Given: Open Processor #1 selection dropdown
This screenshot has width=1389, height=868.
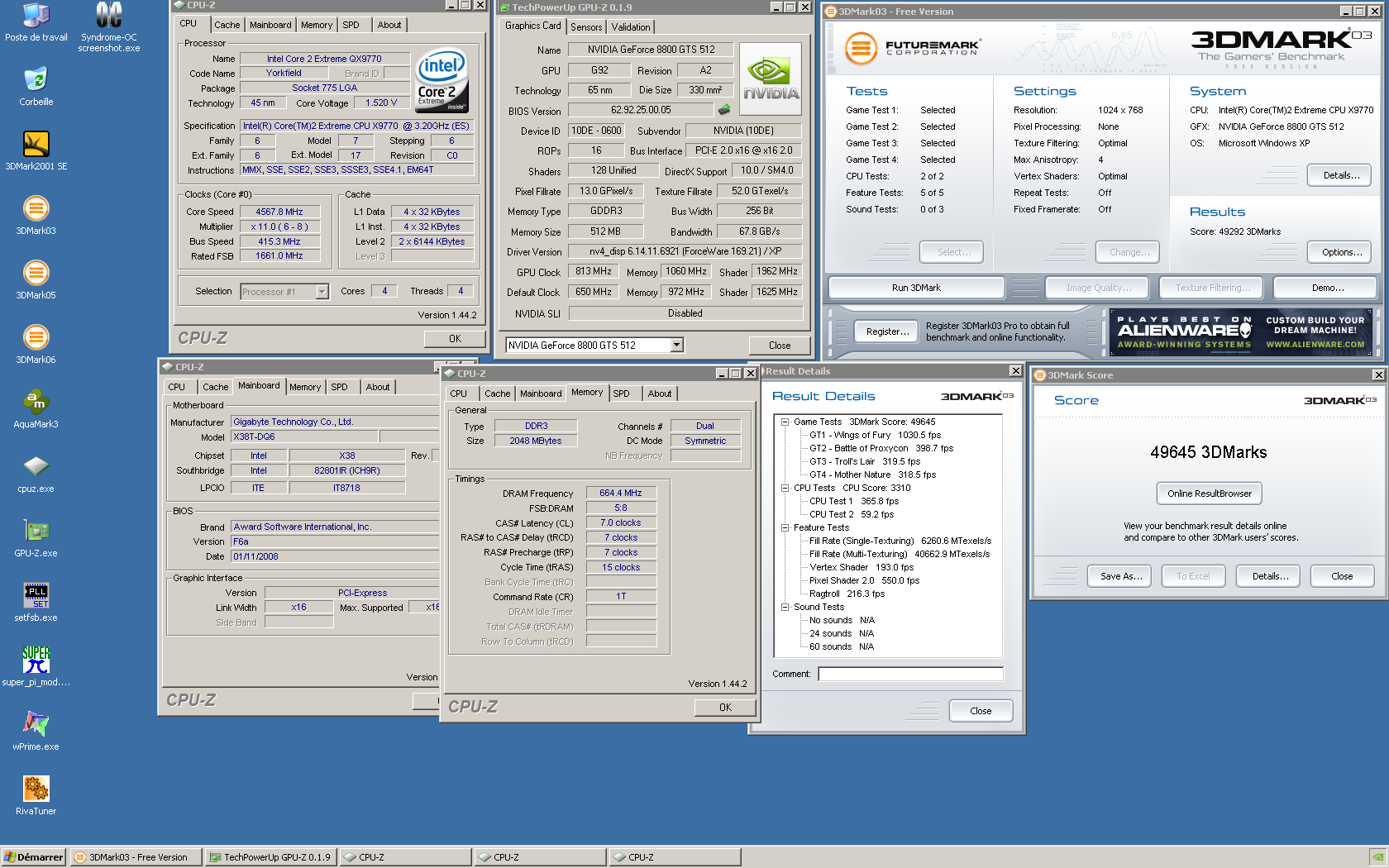Looking at the screenshot, I should [x=322, y=291].
